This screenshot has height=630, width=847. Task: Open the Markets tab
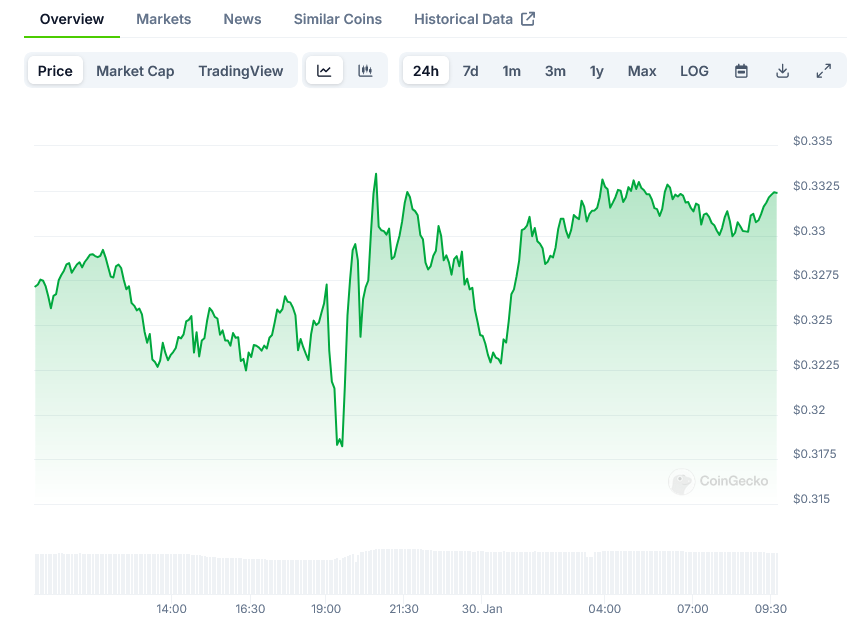point(164,19)
